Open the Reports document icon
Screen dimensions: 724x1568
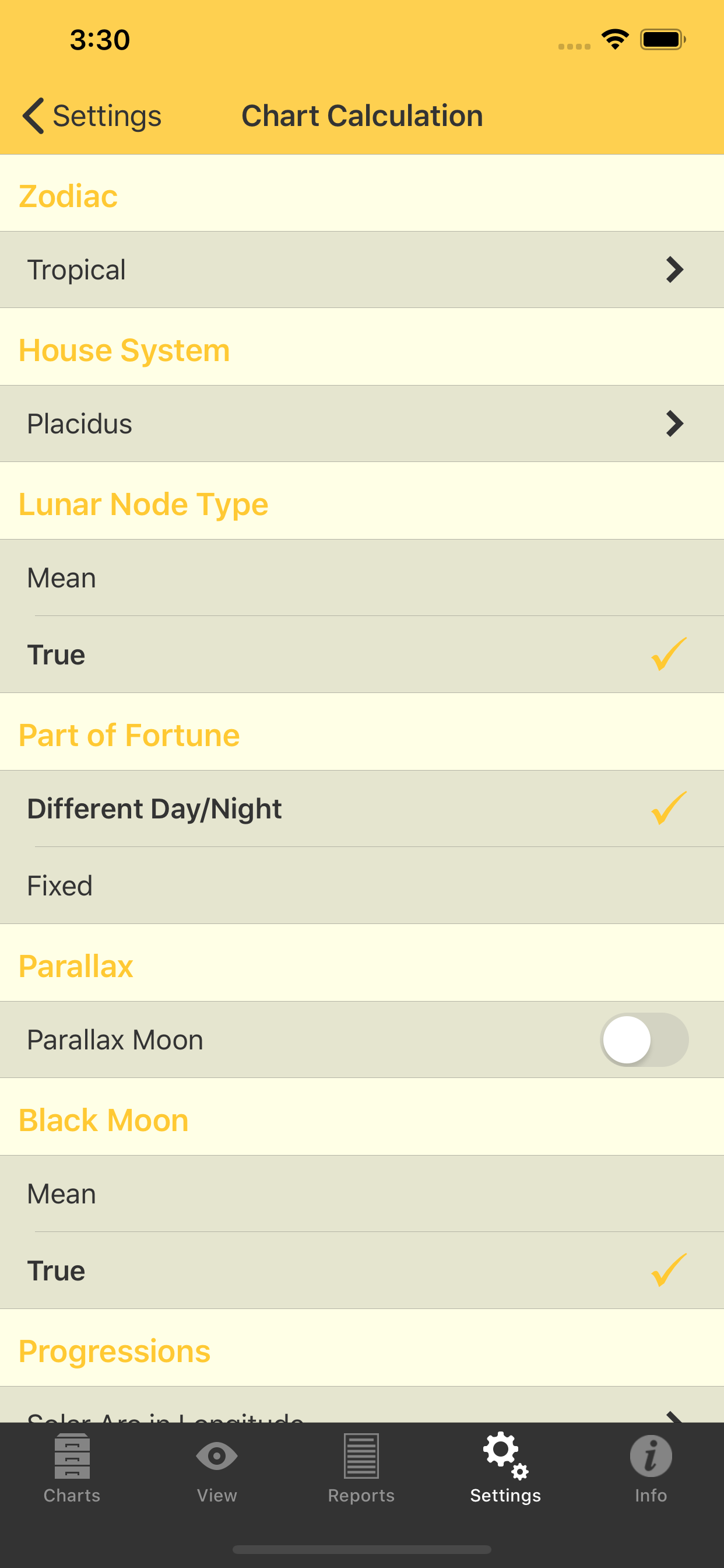361,1456
